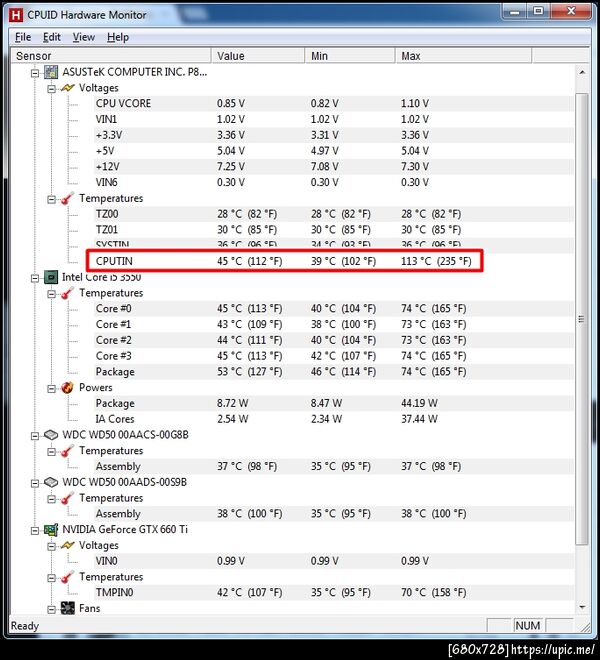Collapse Intel Core Temperatures group

tap(51, 294)
